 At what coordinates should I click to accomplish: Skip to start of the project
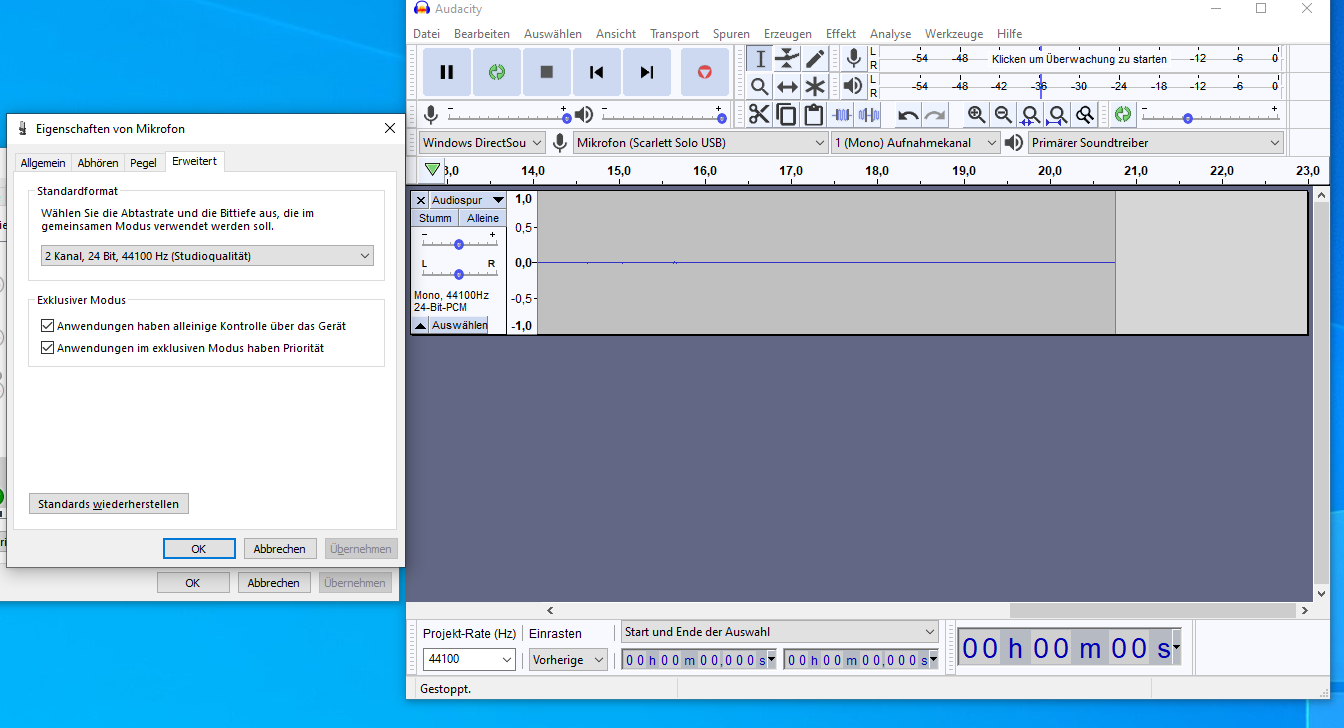click(597, 72)
